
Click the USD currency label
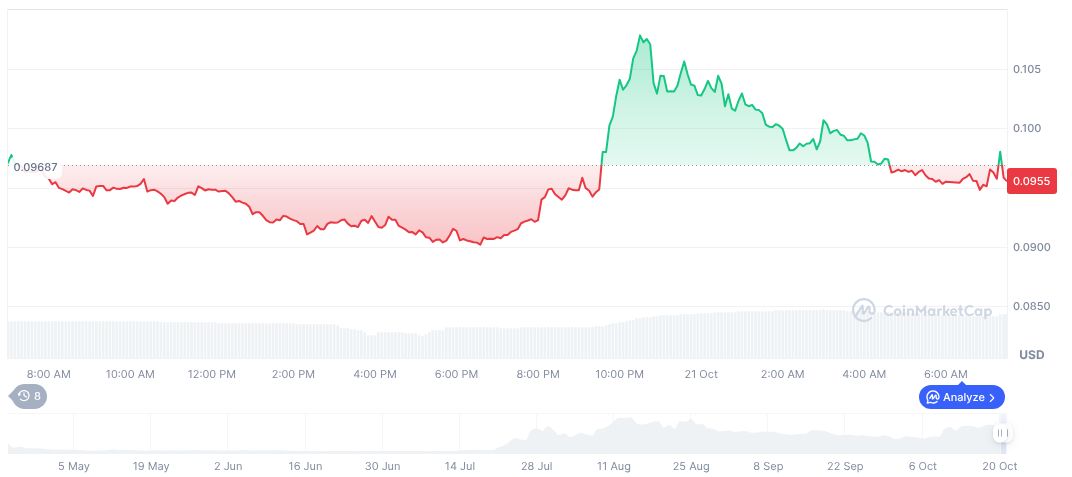tap(1031, 355)
